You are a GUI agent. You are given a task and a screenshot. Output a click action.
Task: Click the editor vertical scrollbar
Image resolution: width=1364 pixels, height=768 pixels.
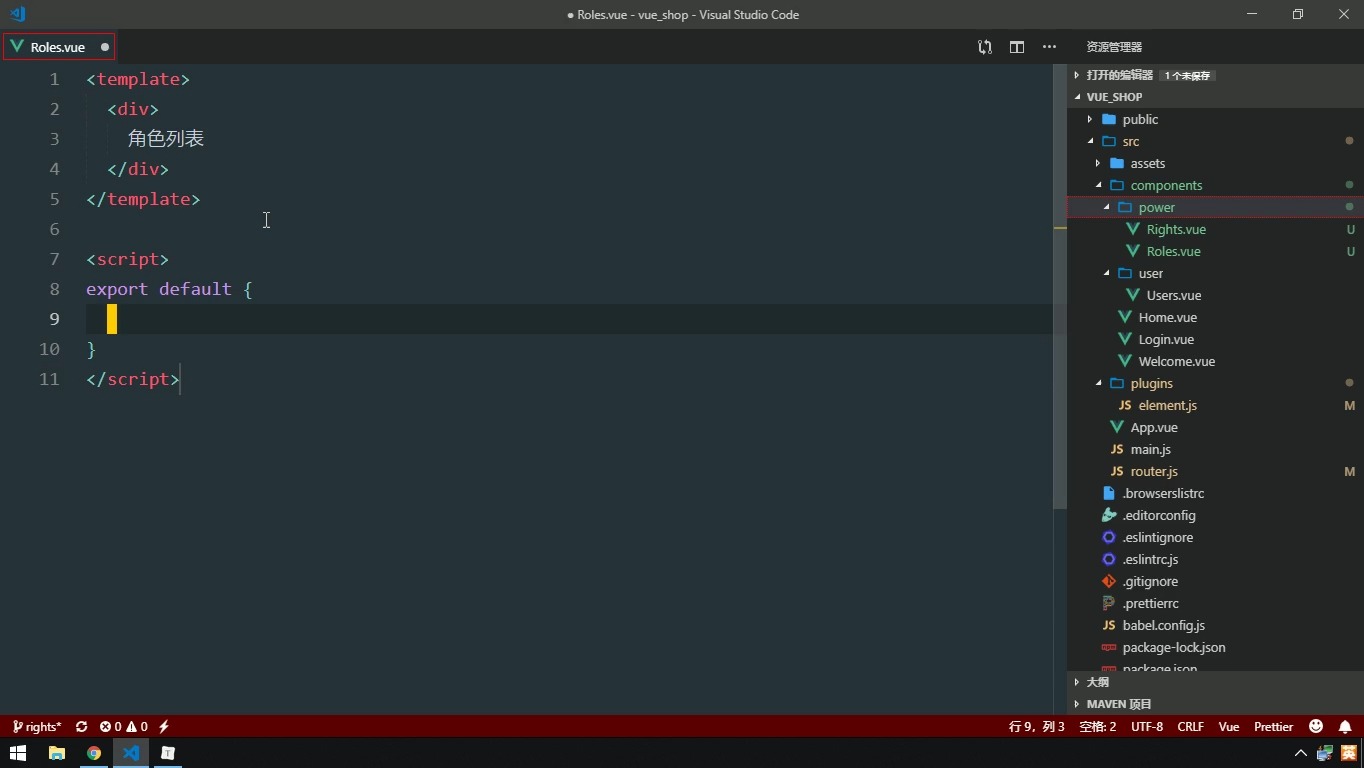pos(1059,287)
